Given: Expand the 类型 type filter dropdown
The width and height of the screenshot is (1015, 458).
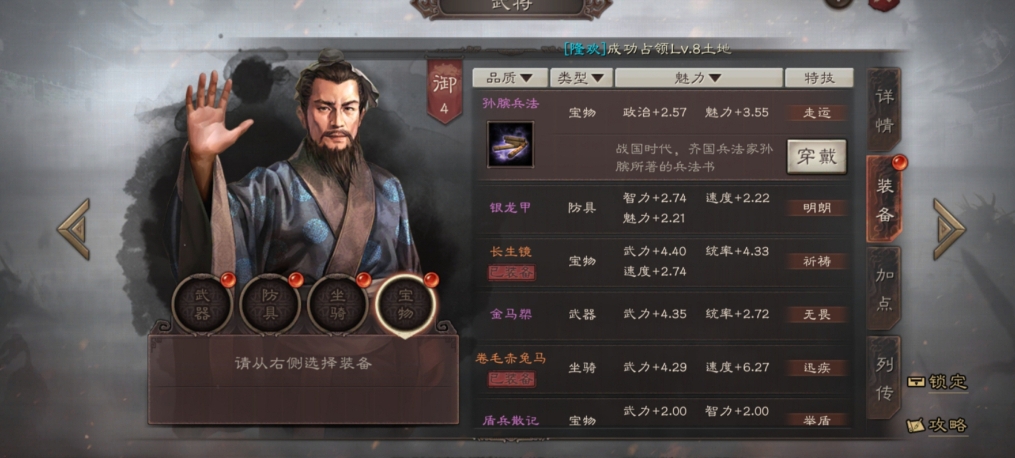Looking at the screenshot, I should tap(581, 78).
